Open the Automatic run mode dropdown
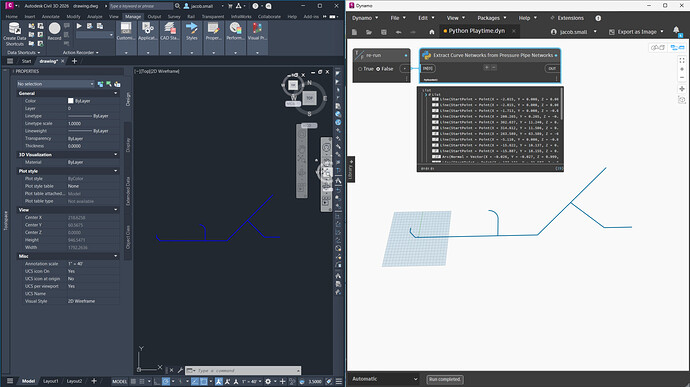 click(385, 379)
